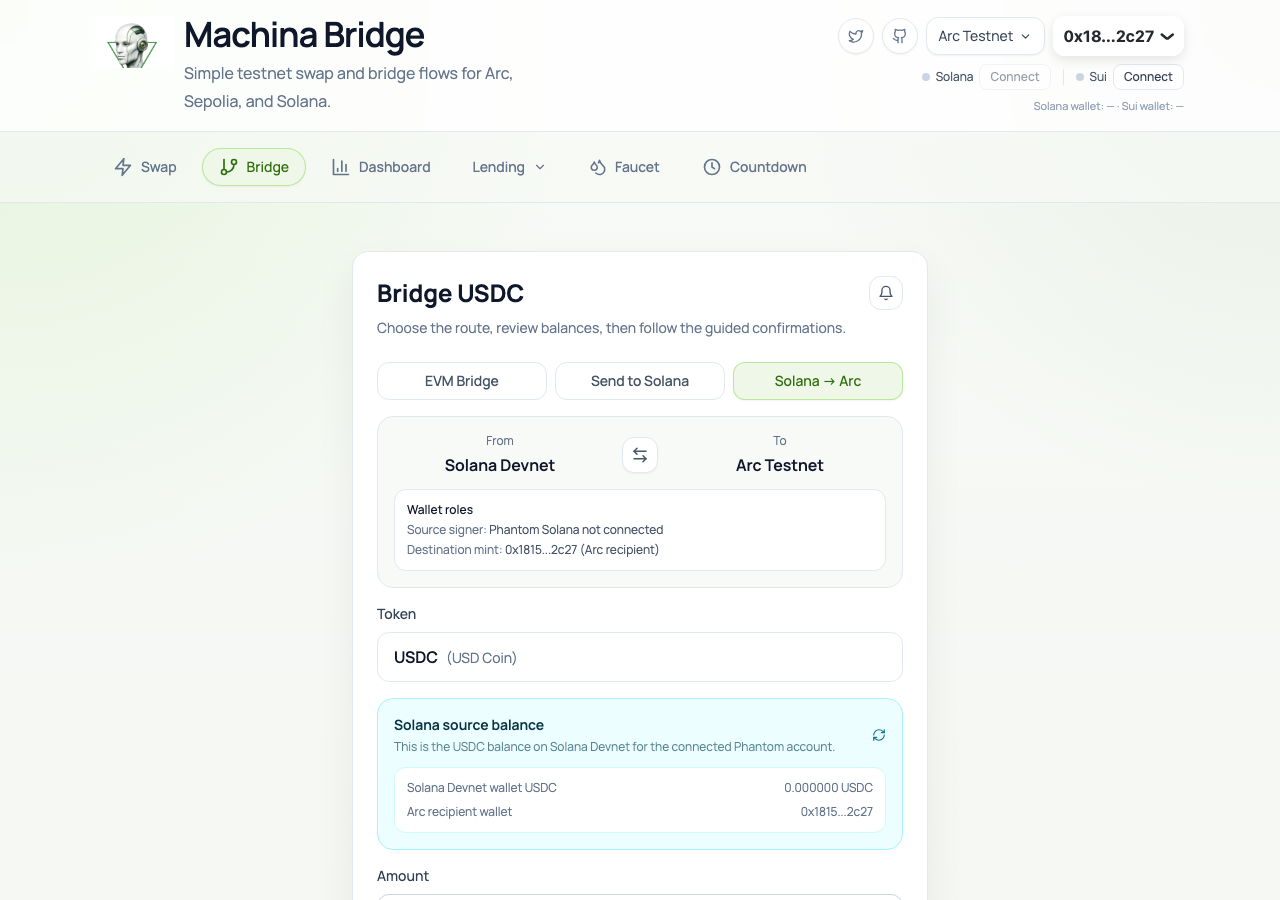Refresh the Solana source balance
The image size is (1280, 900).
click(879, 735)
